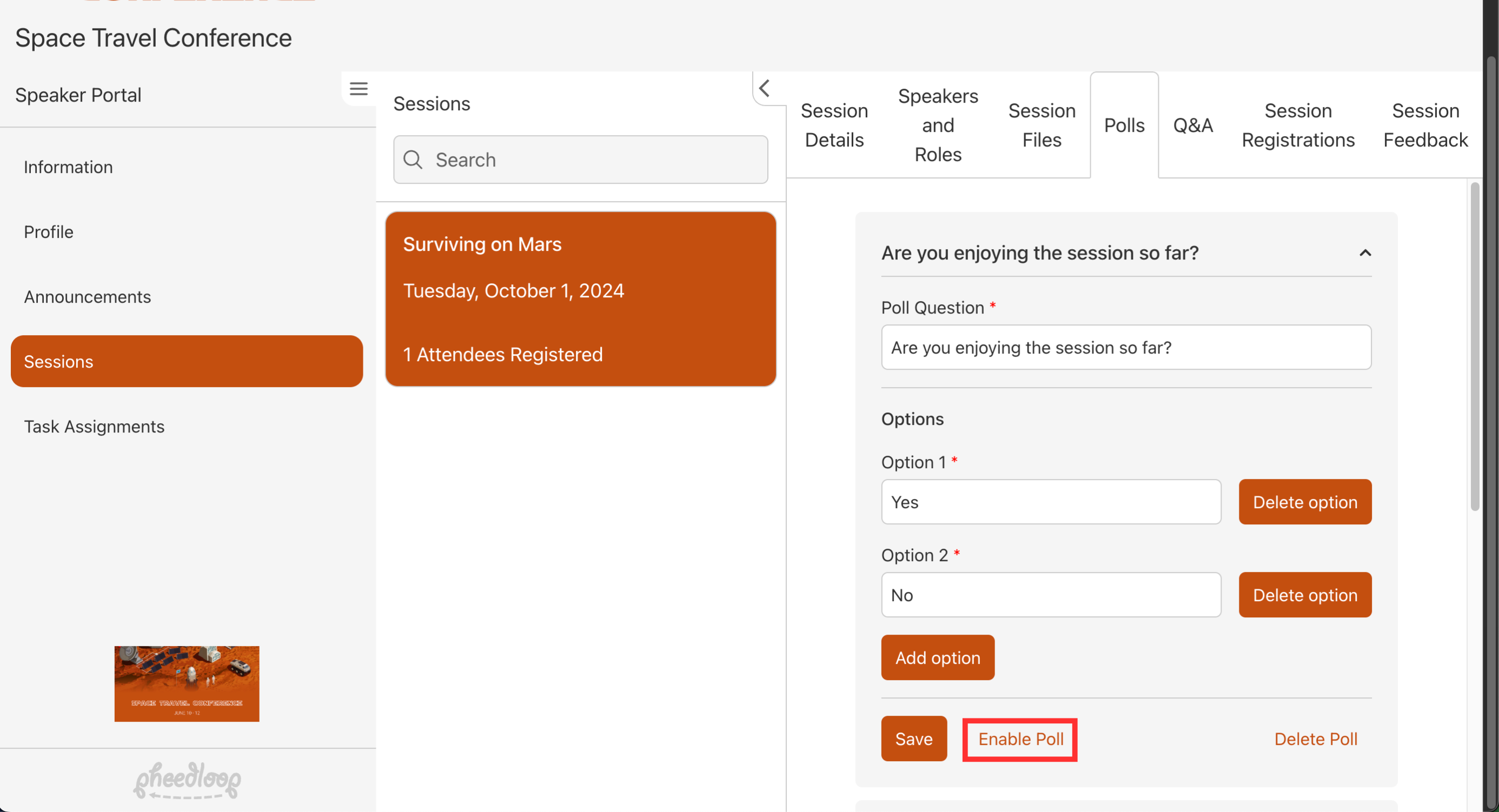Open Speakers and Roles tab
Screen dimensions: 1499x812
point(938,125)
